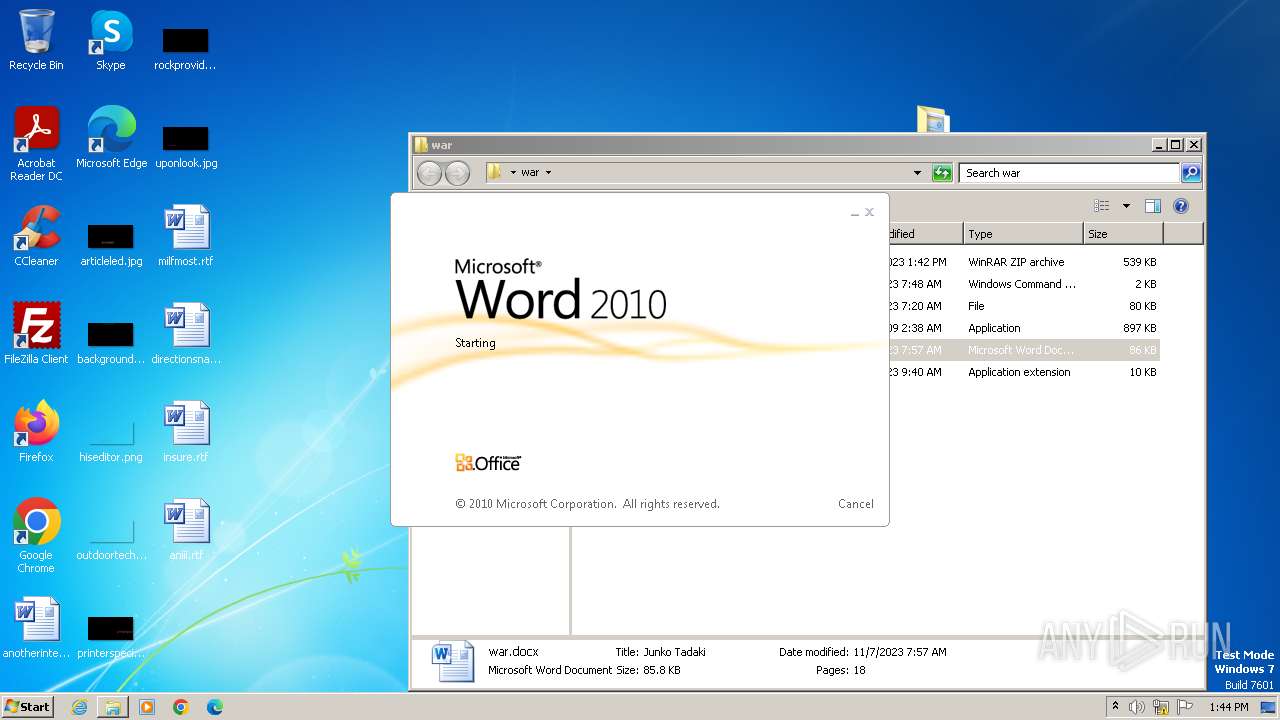Image resolution: width=1280 pixels, height=720 pixels.
Task: Launch Skype from the desktop
Action: tap(111, 40)
